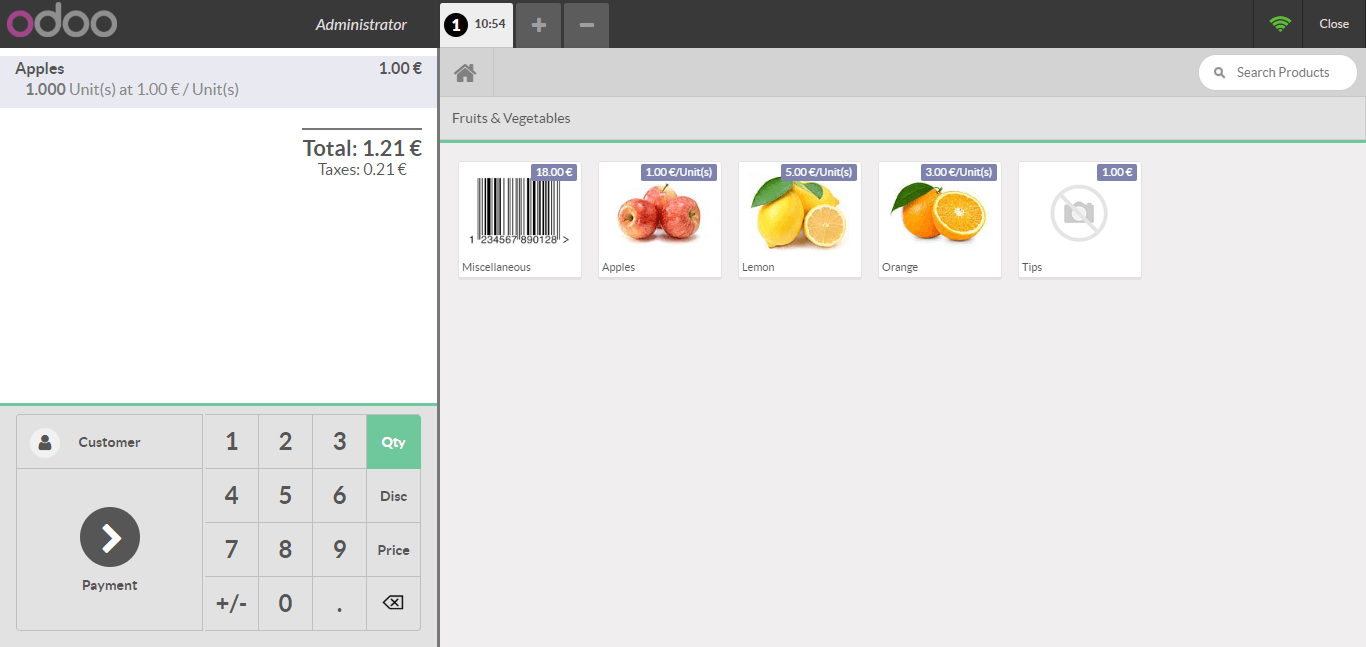
Task: Select the home category icon
Action: 464,72
